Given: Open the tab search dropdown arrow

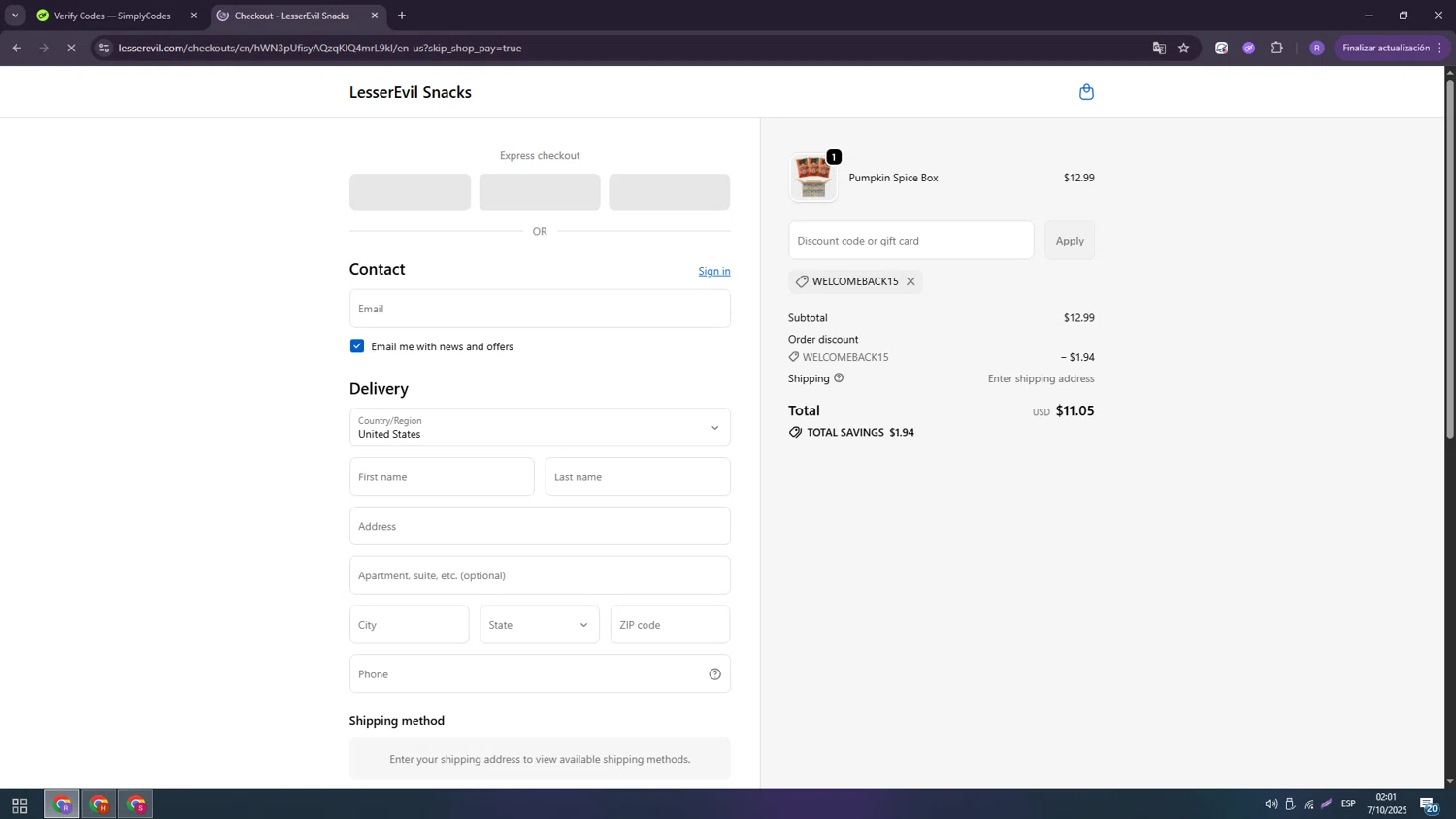Looking at the screenshot, I should [x=15, y=16].
